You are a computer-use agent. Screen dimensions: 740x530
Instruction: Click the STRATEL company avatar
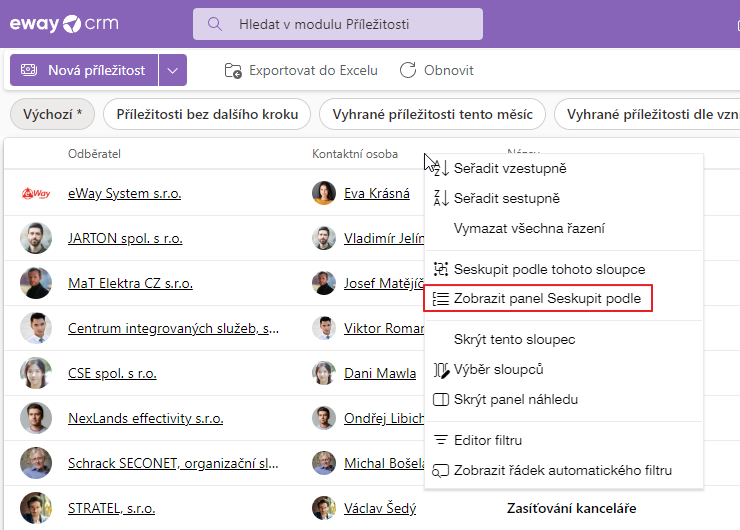coord(36,508)
